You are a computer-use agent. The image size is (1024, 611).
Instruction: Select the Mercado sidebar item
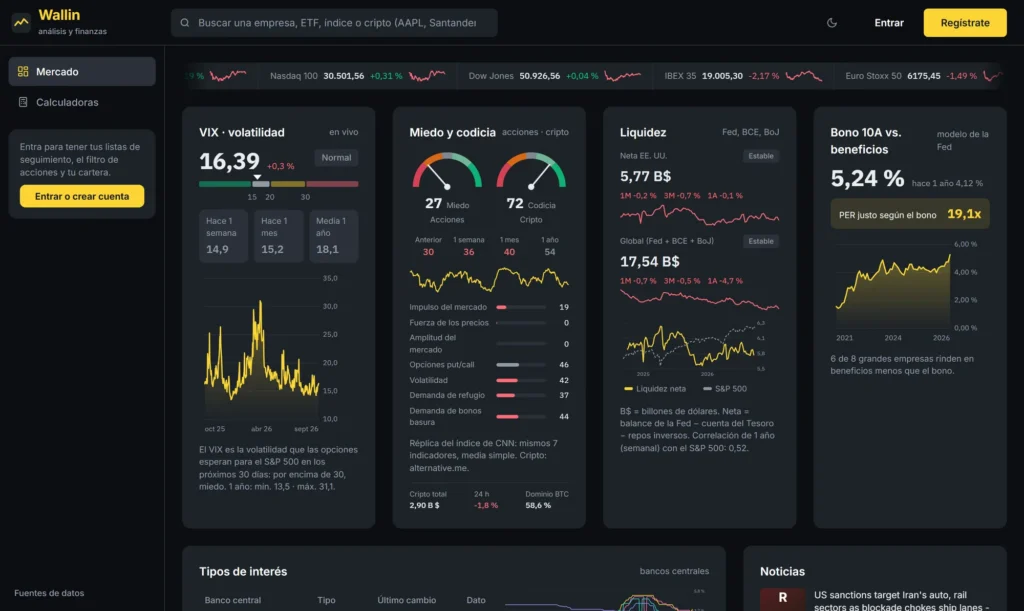pyautogui.click(x=82, y=72)
